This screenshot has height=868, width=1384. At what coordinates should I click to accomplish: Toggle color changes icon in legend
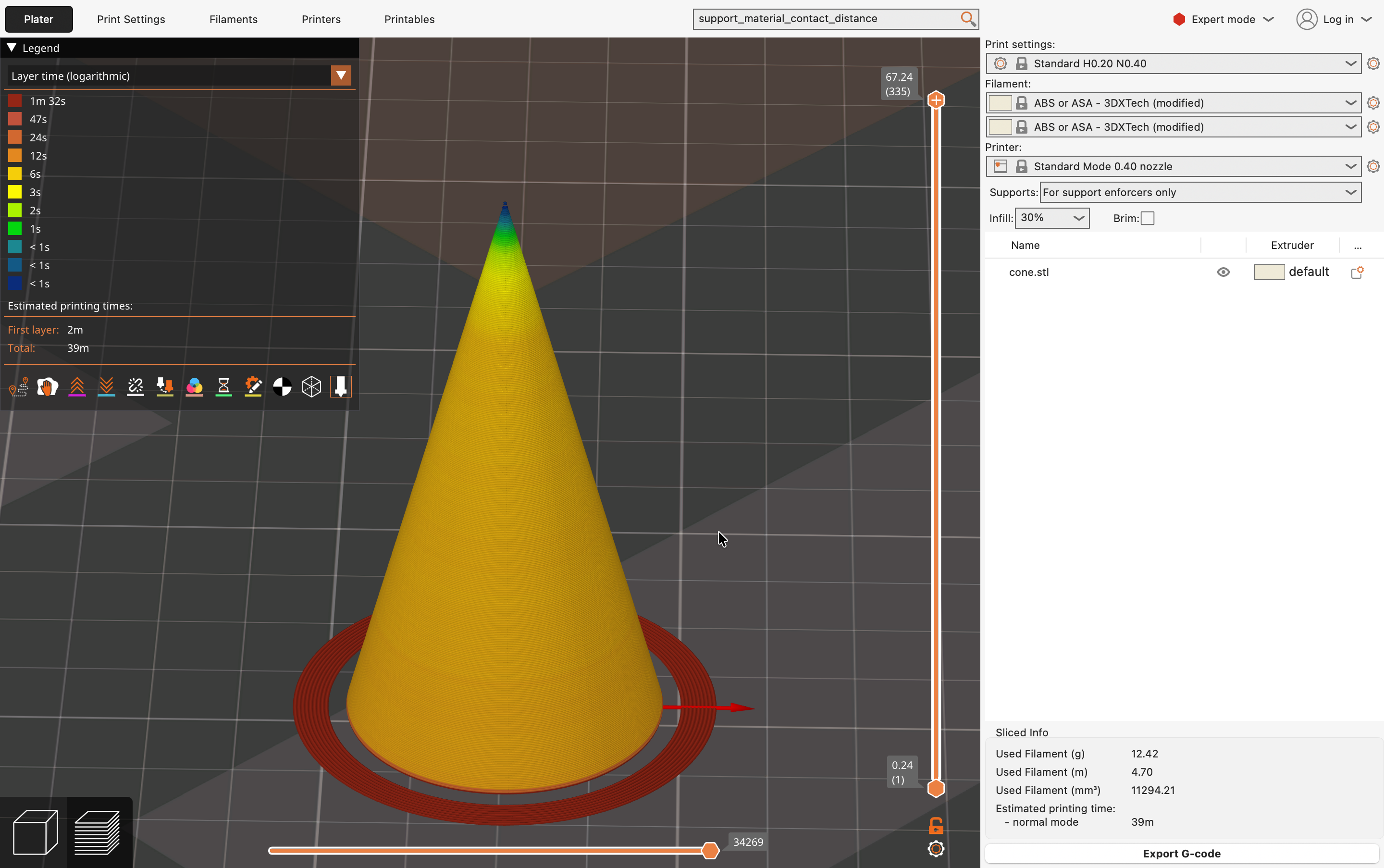click(195, 387)
